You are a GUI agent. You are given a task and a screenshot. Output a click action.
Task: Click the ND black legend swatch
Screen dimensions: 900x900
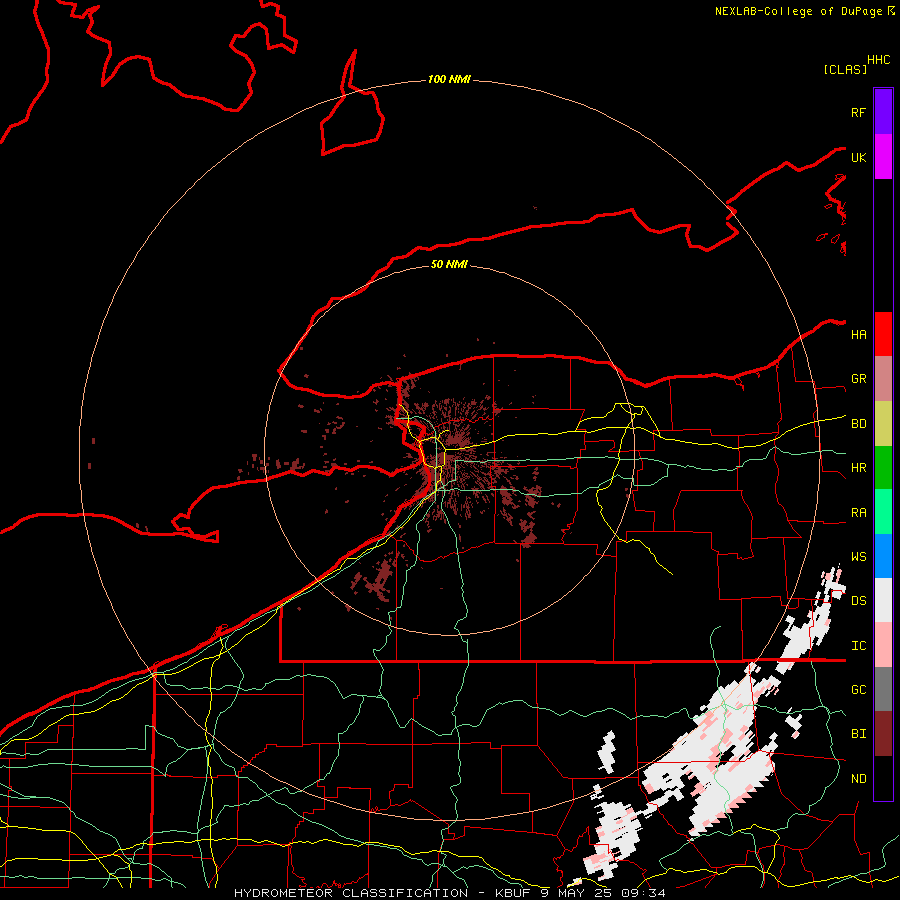(x=883, y=778)
